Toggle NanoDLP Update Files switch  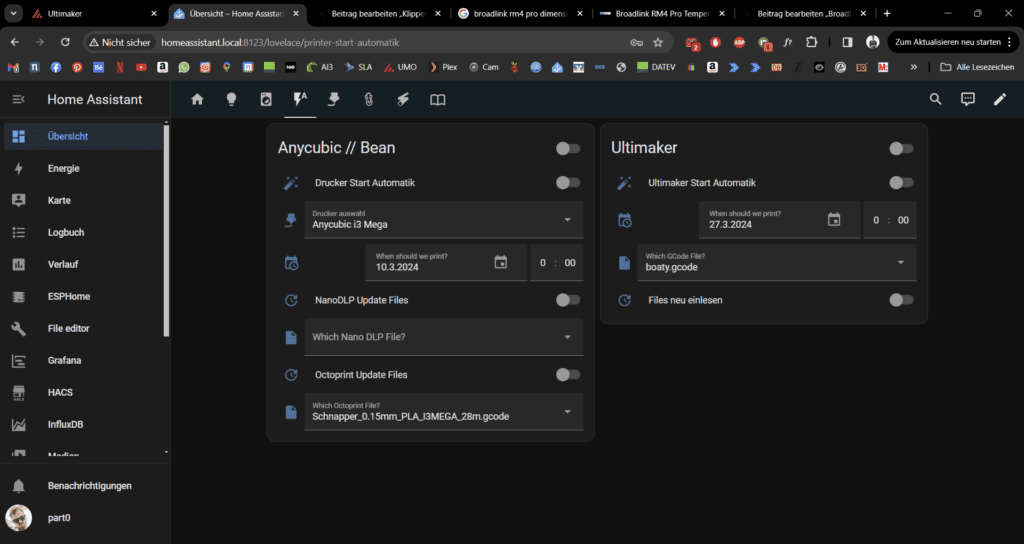(568, 300)
